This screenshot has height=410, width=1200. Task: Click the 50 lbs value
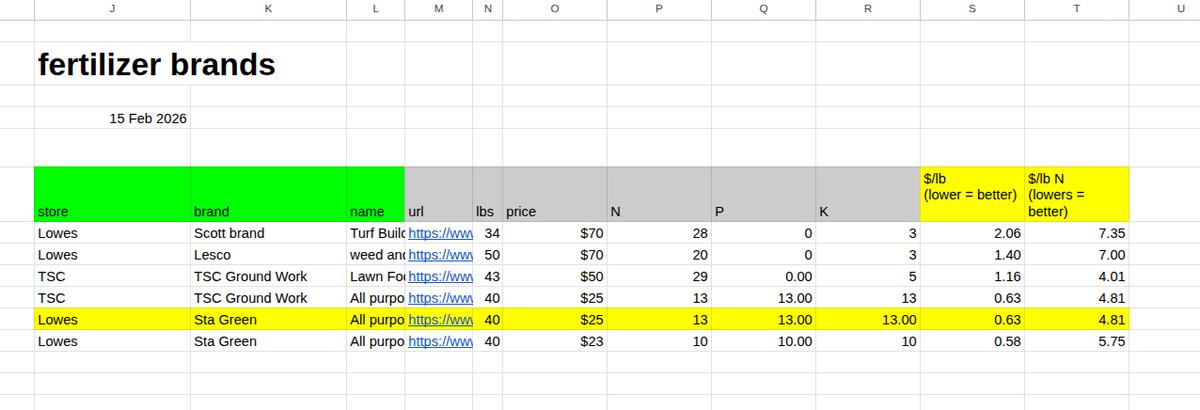coord(488,255)
